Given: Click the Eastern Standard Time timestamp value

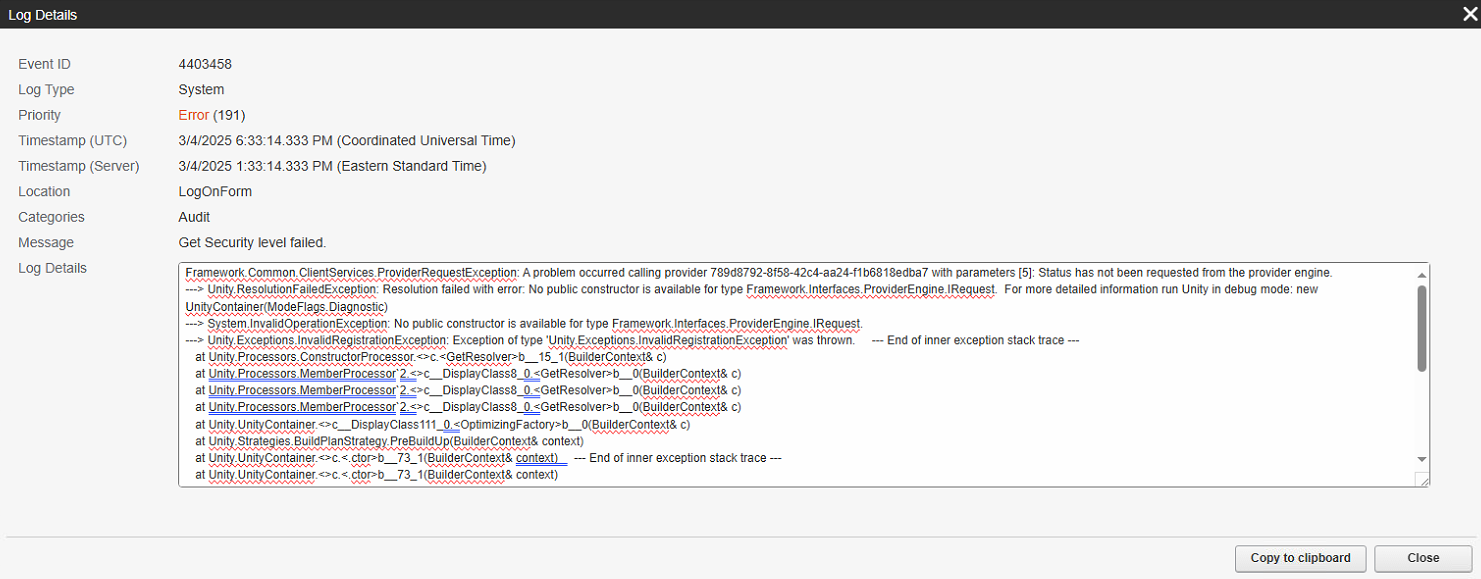Looking at the screenshot, I should (x=332, y=166).
